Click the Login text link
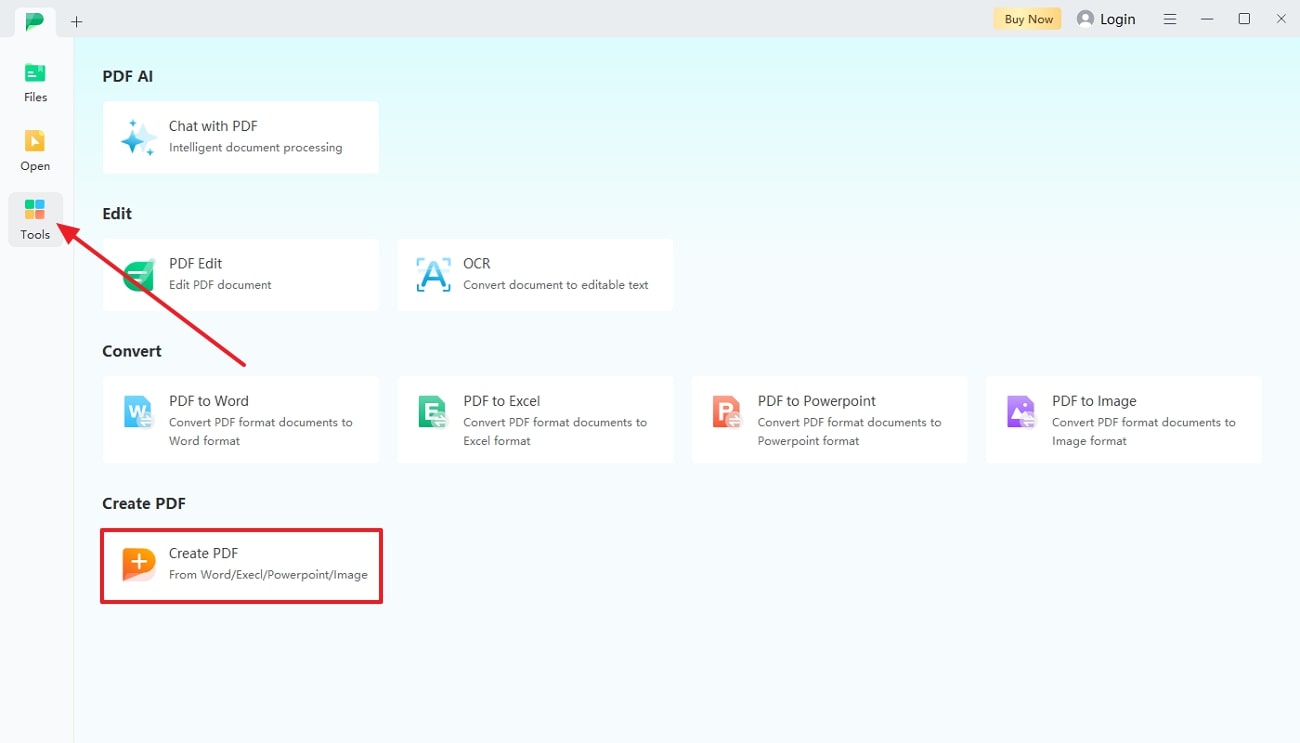The height and width of the screenshot is (743, 1300). (x=1118, y=19)
